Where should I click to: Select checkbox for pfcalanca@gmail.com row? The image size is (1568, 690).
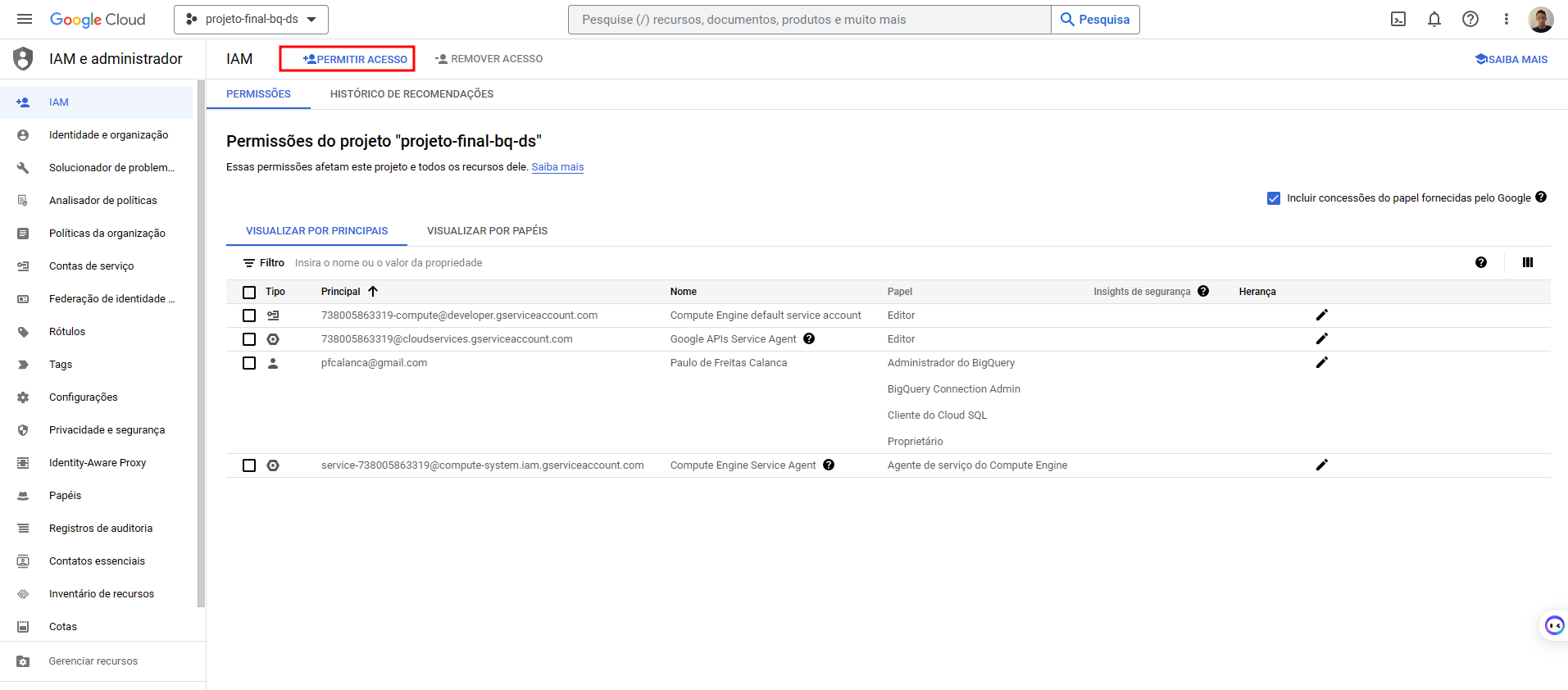(249, 363)
